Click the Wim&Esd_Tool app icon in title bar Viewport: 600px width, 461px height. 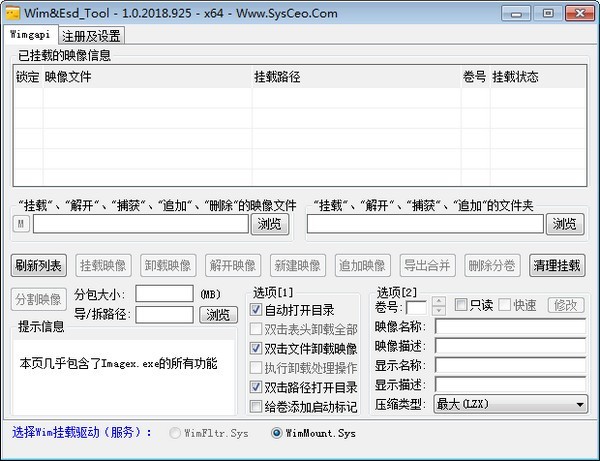12,12
